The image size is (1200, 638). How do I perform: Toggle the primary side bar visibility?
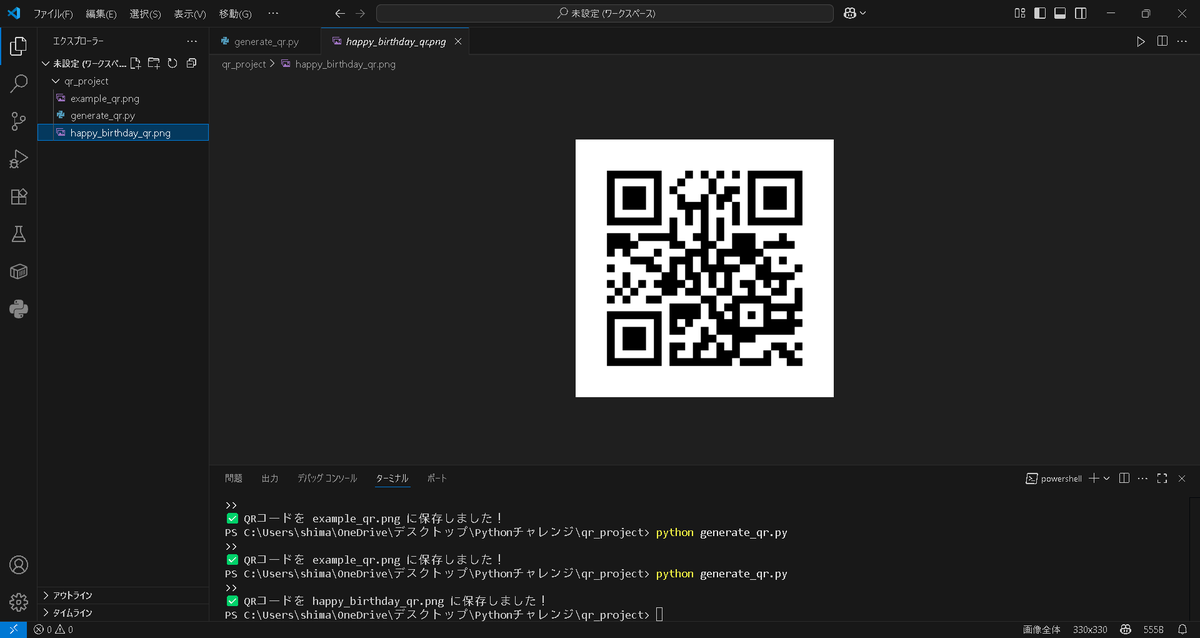pos(1040,14)
